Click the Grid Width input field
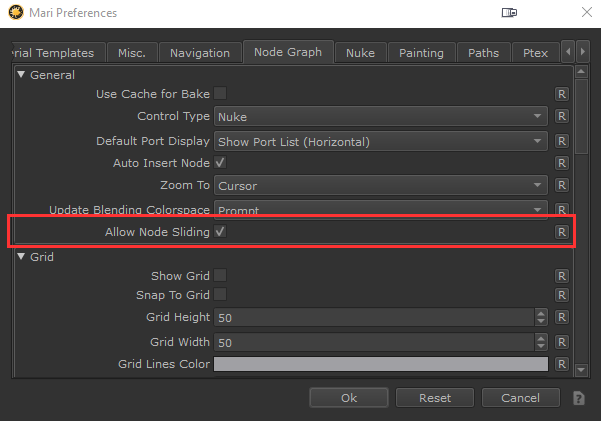Image resolution: width=601 pixels, height=421 pixels. pos(374,342)
